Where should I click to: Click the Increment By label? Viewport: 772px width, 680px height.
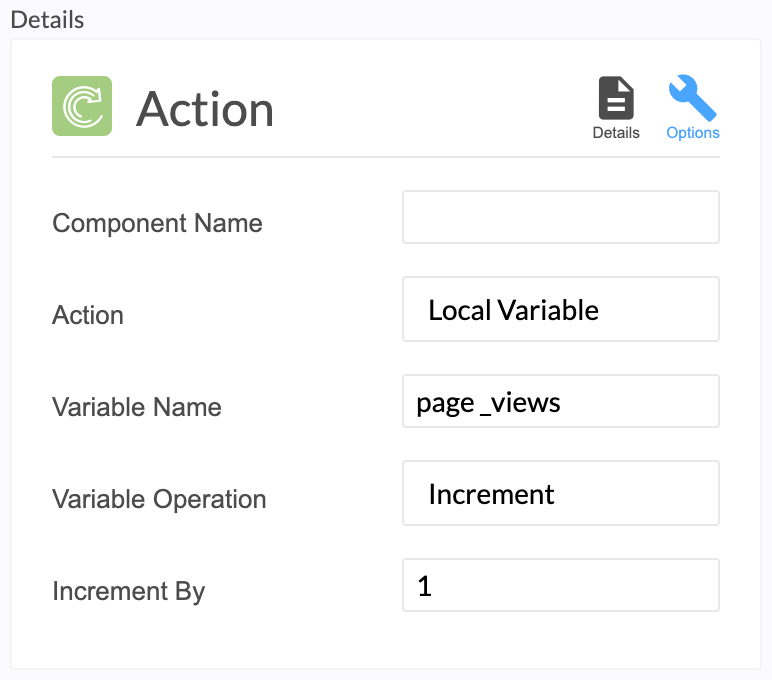pos(129,591)
